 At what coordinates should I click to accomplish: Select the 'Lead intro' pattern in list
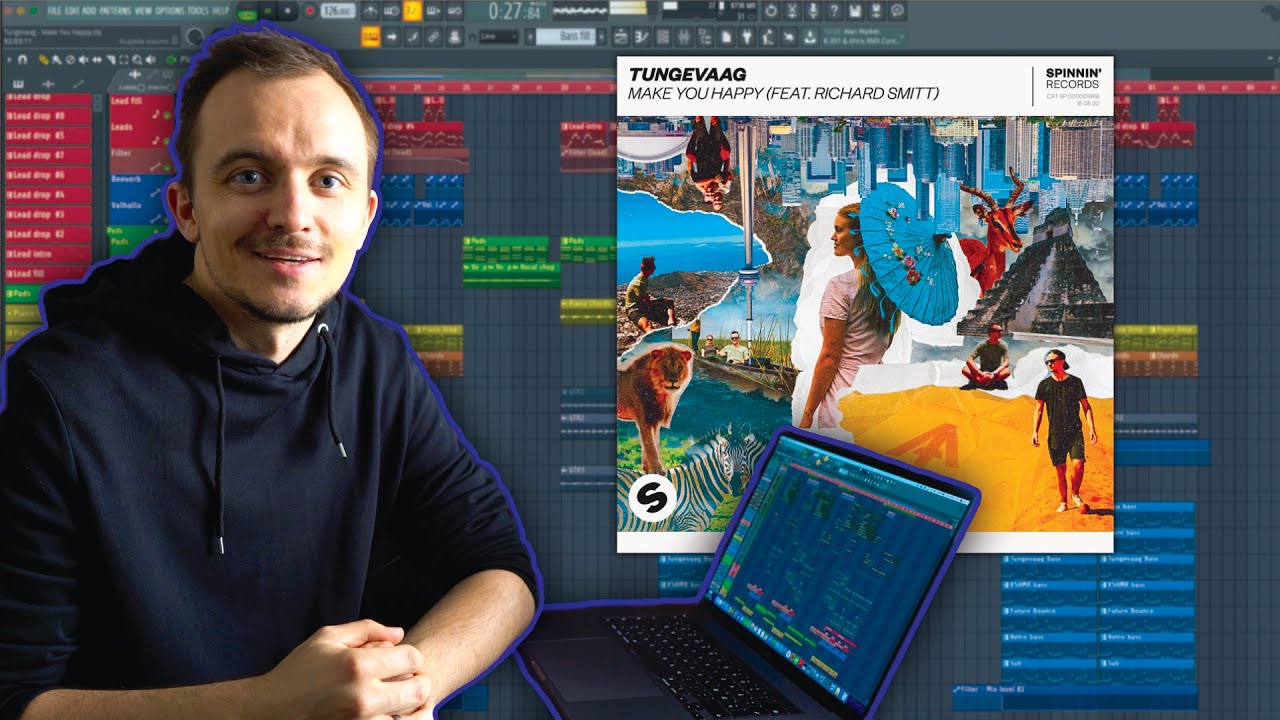(48, 253)
